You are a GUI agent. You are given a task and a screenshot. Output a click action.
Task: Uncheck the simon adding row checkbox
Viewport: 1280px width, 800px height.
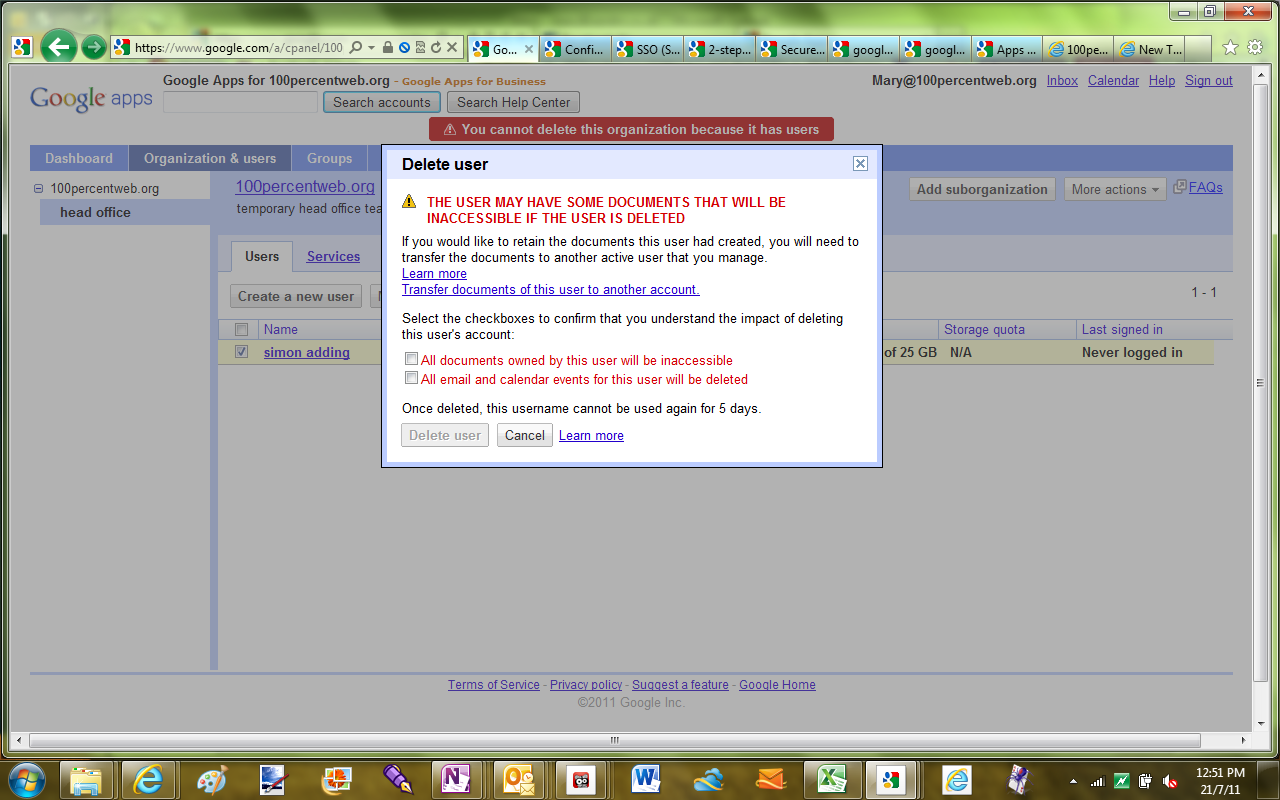point(241,352)
